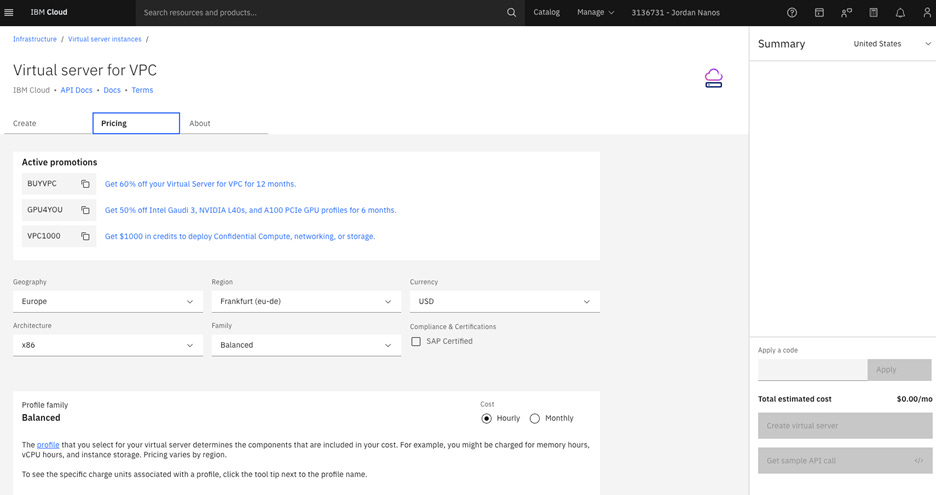
Task: Click the virtual server cloud icon
Action: [713, 78]
